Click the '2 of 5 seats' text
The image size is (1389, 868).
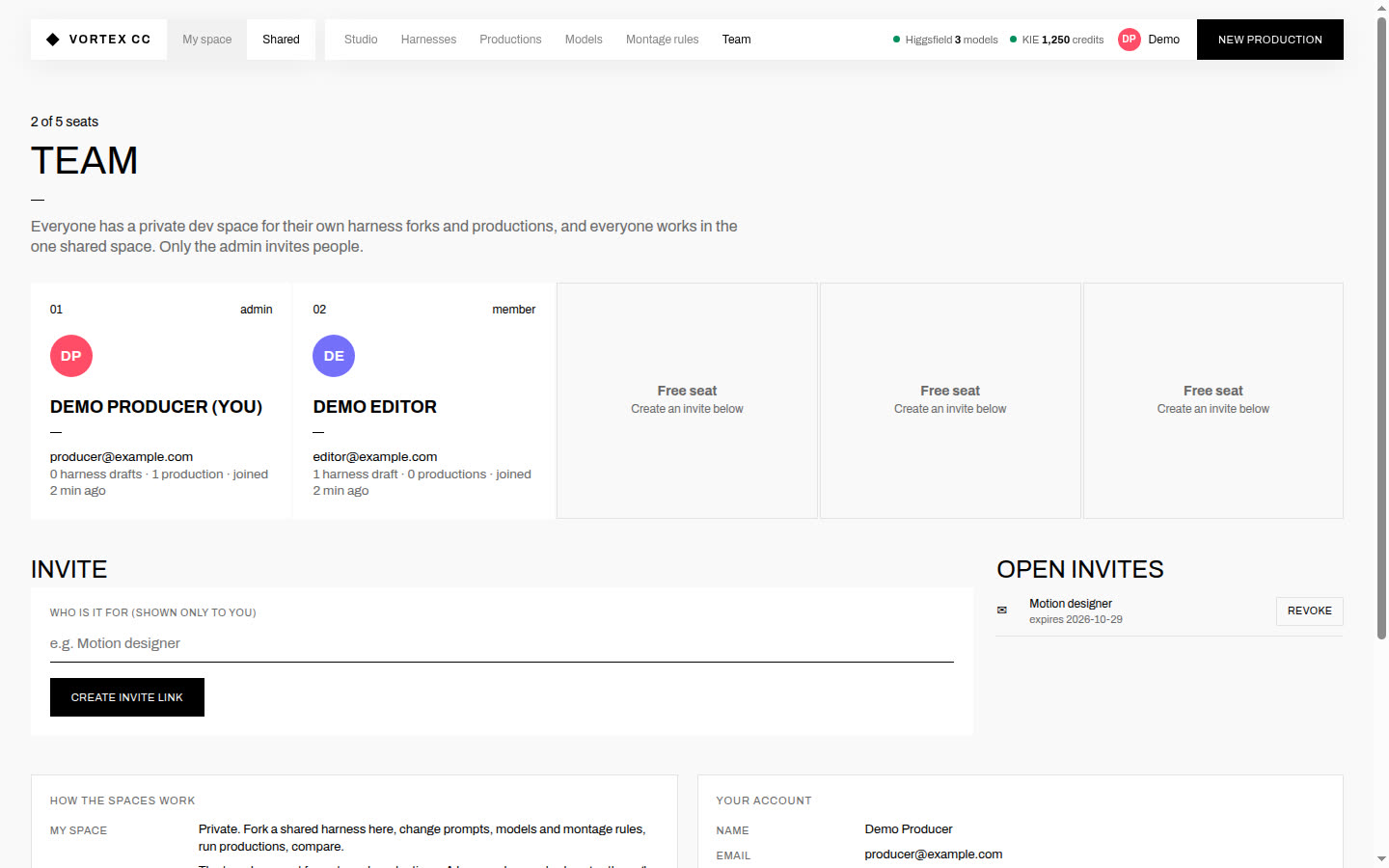65,122
